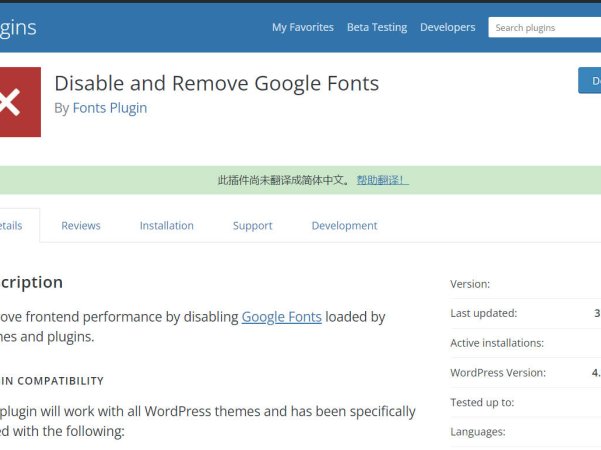The width and height of the screenshot is (601, 450).
Task: Click the 帮助翻译 translation link
Action: [x=382, y=180]
